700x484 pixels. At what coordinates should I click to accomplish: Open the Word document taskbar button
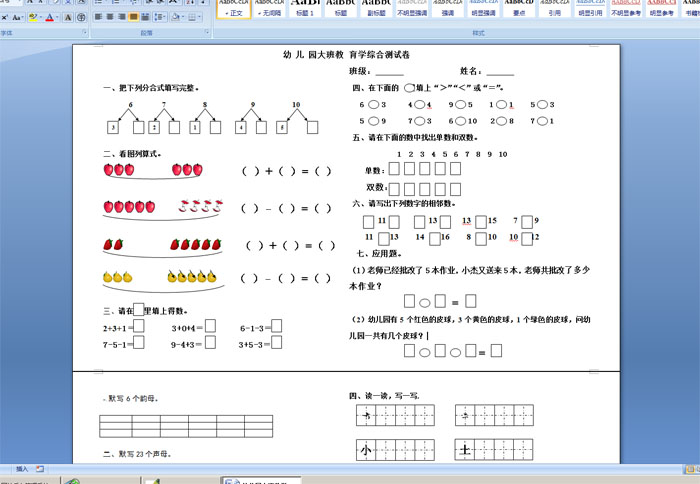[x=261, y=480]
